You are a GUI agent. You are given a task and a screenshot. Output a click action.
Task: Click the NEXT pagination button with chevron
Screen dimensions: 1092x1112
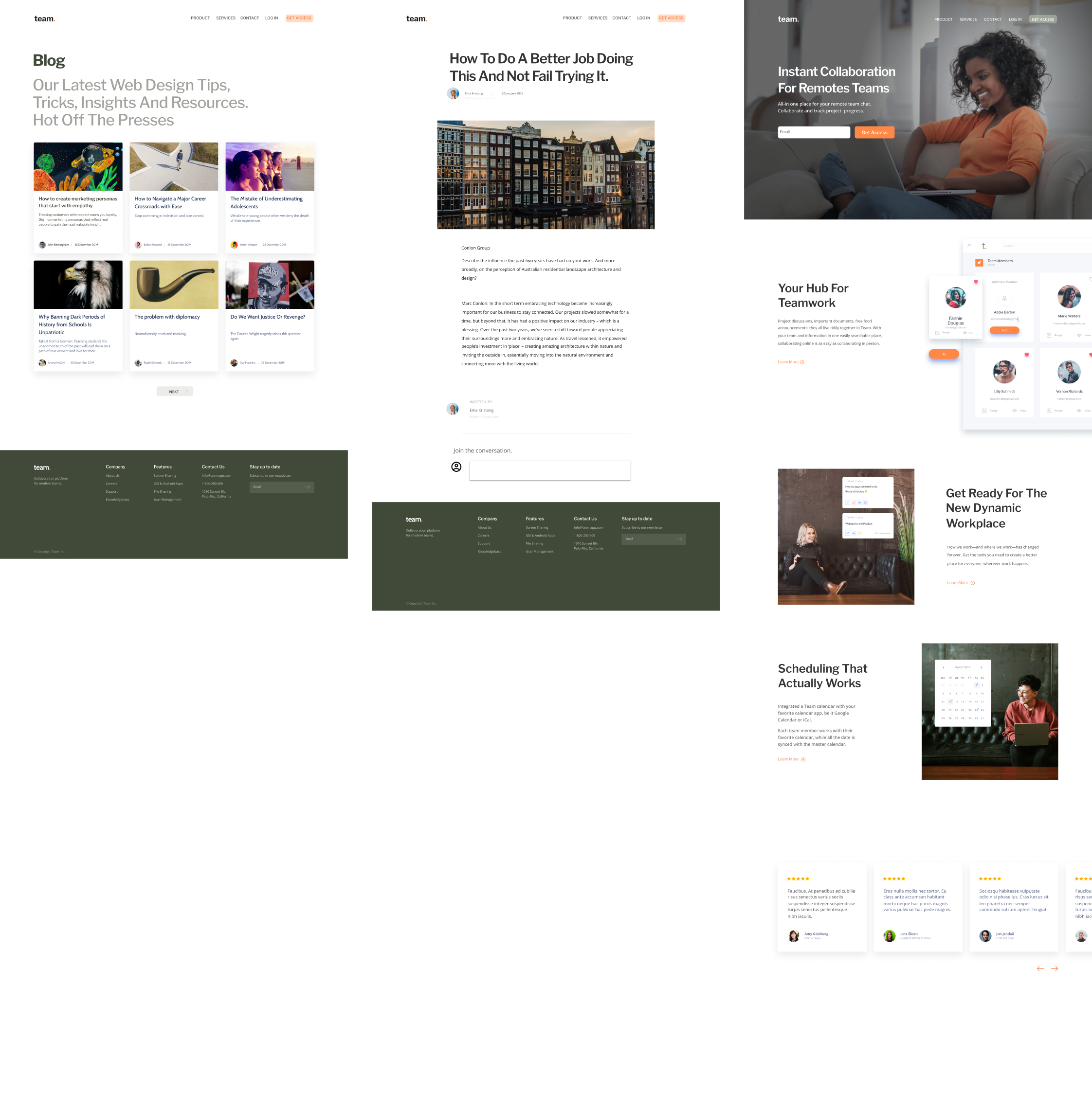tap(175, 392)
